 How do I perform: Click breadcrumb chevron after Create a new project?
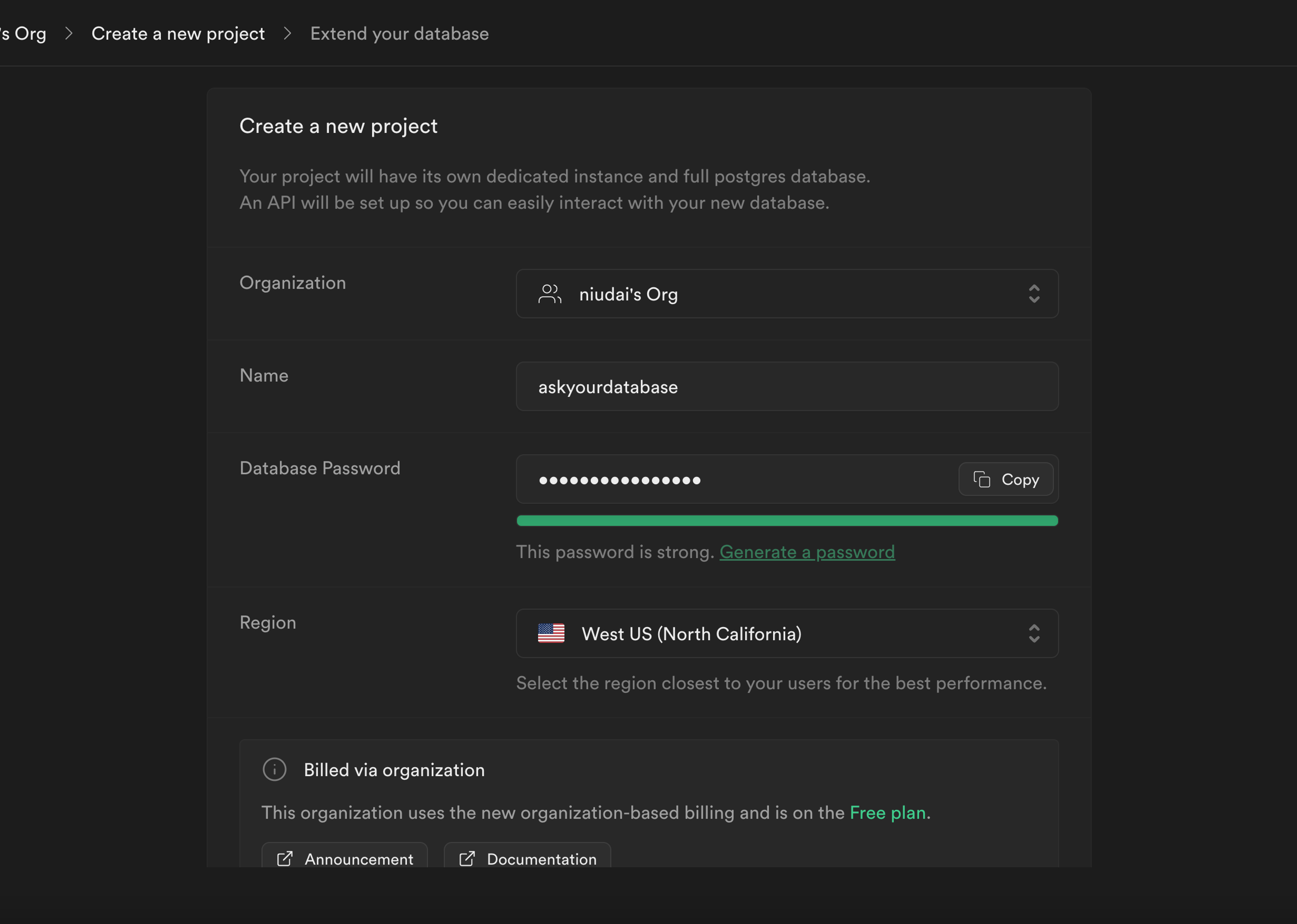(287, 33)
